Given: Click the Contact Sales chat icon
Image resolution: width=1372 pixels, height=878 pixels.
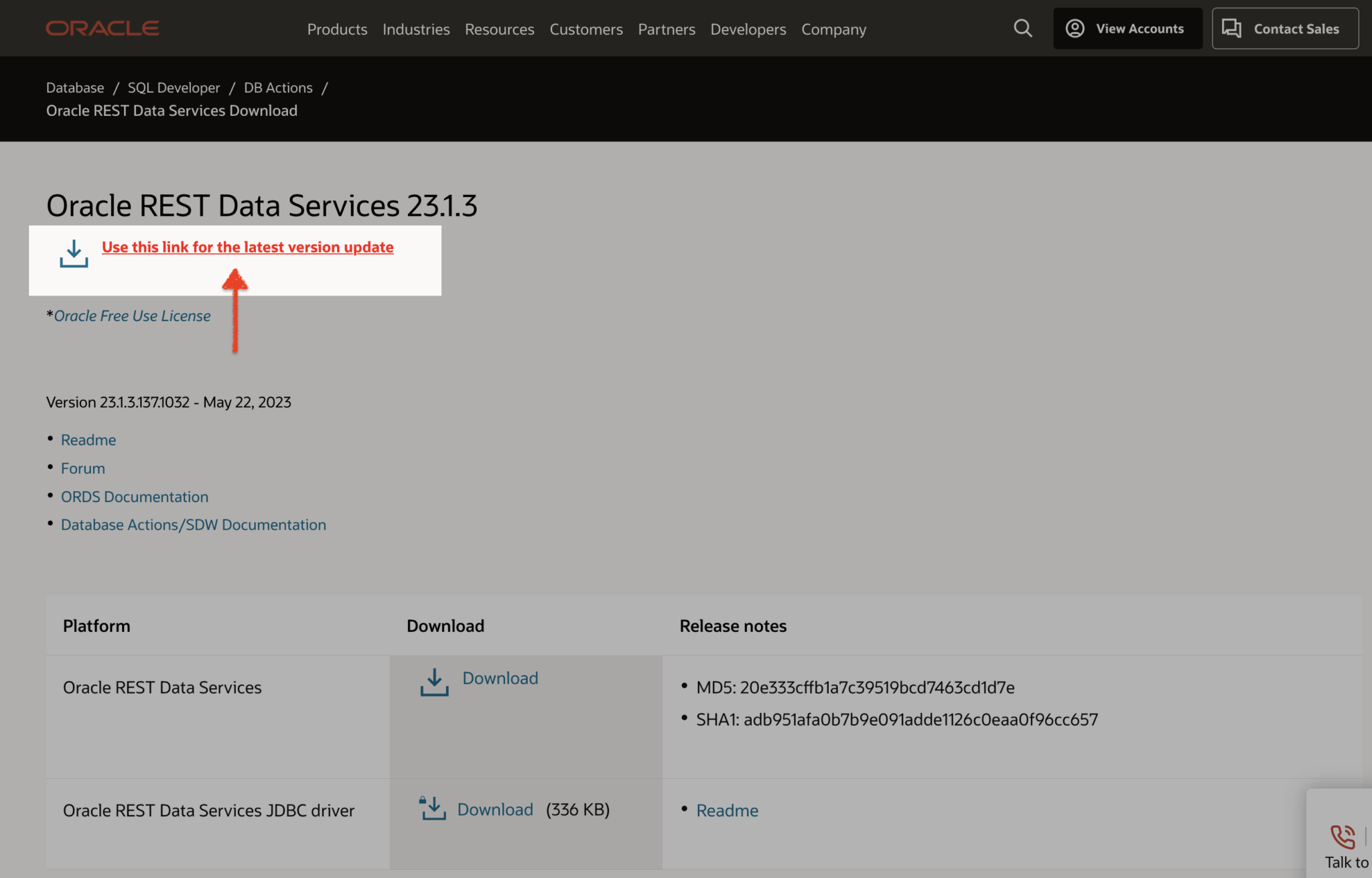Looking at the screenshot, I should click(1231, 28).
